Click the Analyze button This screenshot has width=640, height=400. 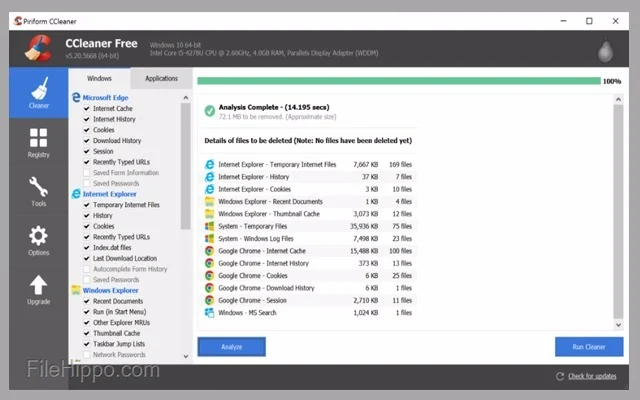(231, 347)
